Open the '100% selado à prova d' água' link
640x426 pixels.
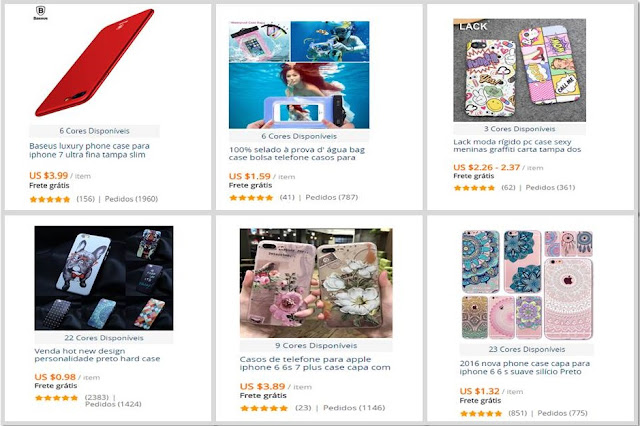pos(297,153)
